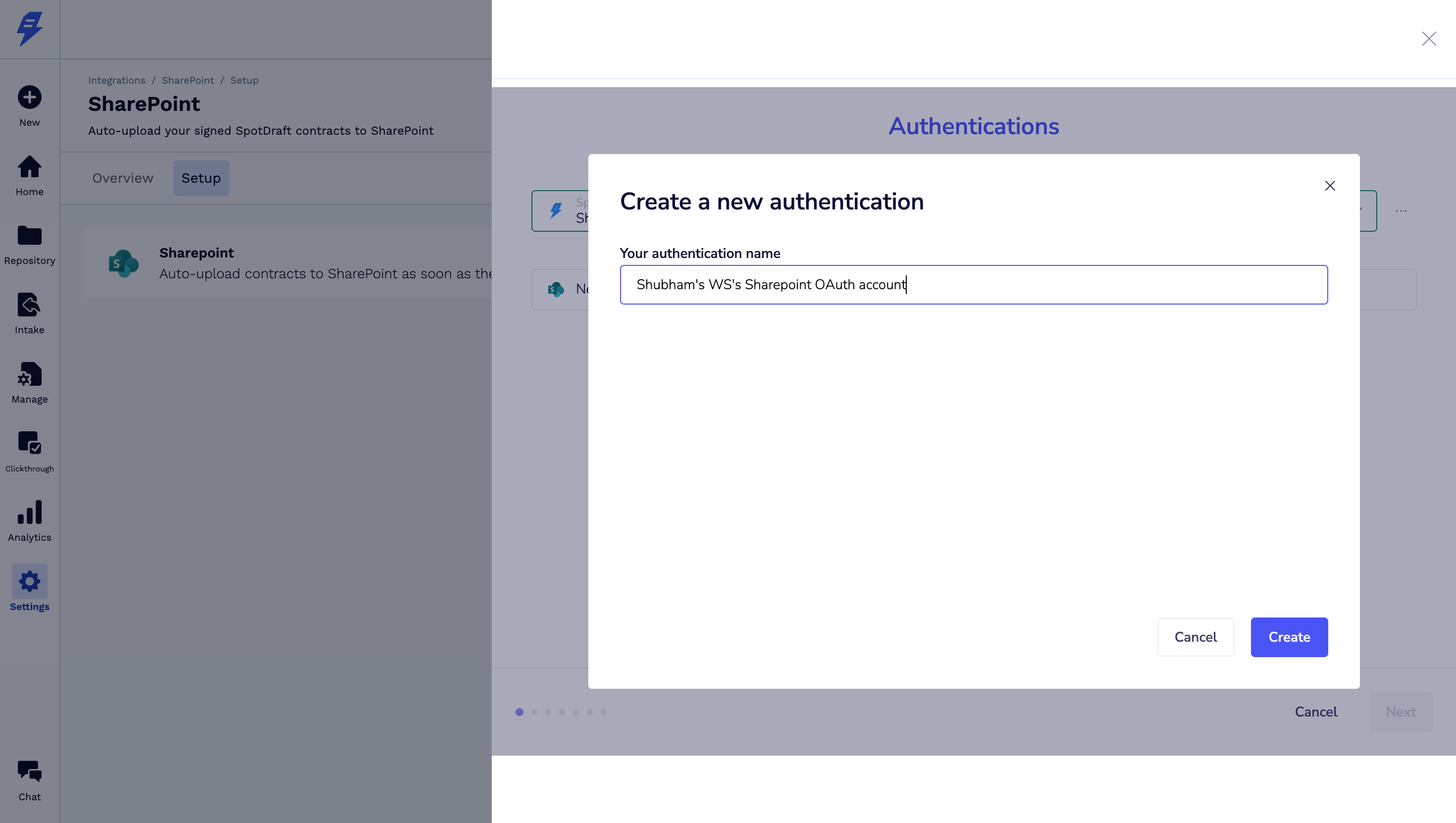Open the Chat bubbles icon
Screen dimensions: 1456x823
tap(29, 772)
